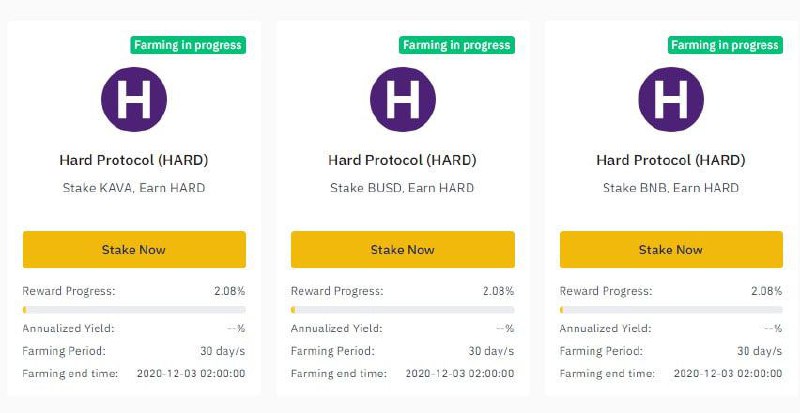The image size is (800, 413).
Task: Select 'Stake BUSD, Earn HARD' subtitle
Action: [x=402, y=188]
